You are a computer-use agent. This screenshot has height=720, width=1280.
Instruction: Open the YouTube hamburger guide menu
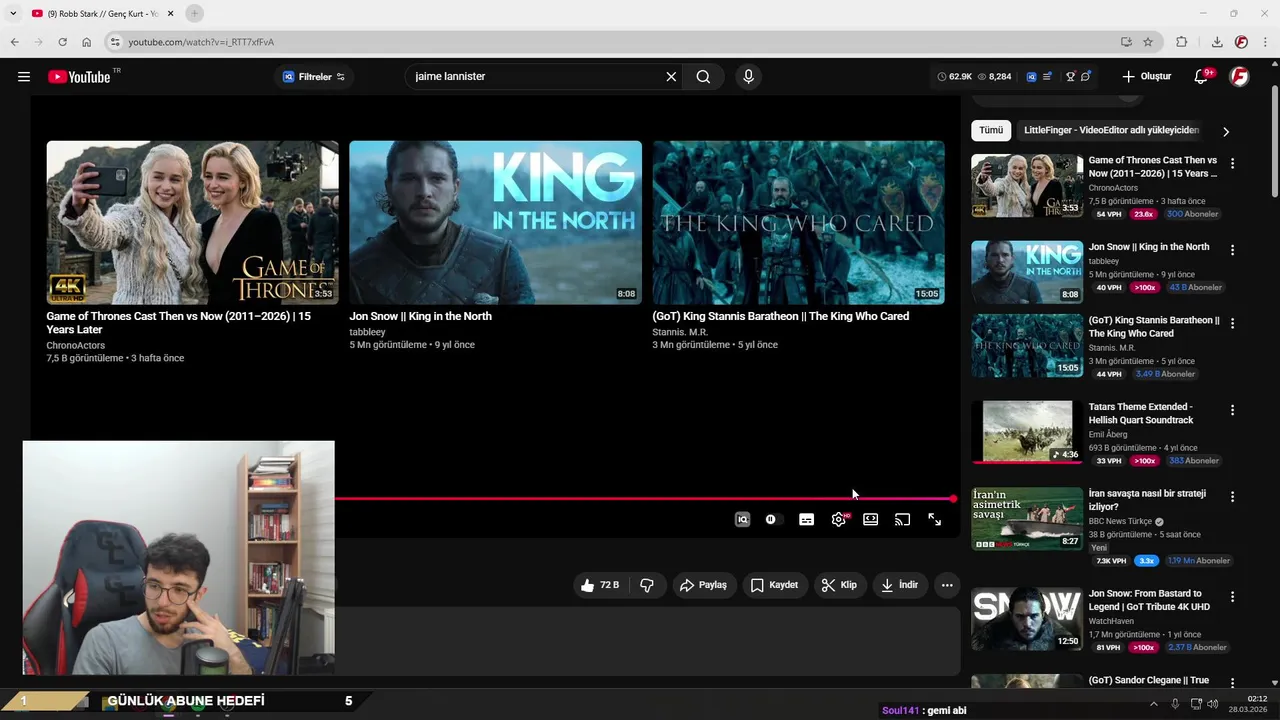pos(24,77)
